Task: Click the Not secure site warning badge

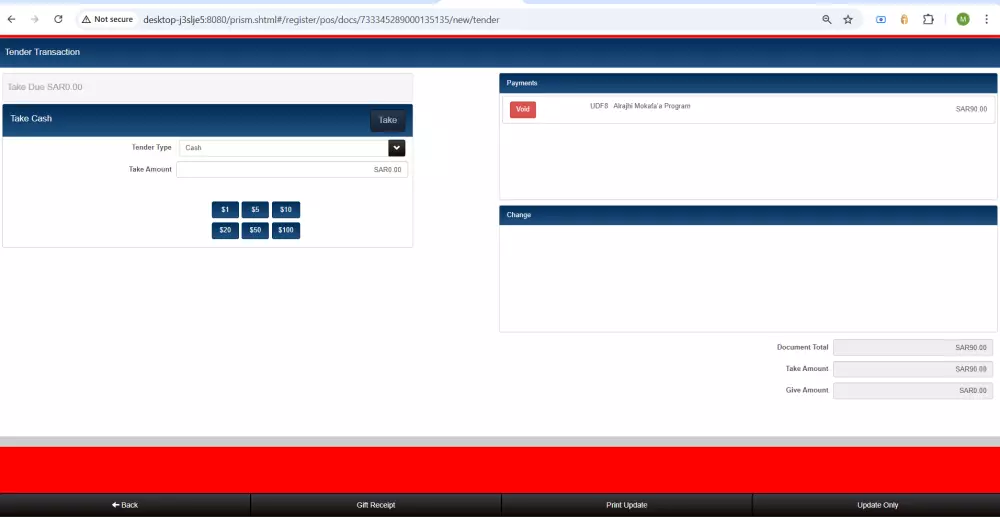Action: (x=107, y=19)
